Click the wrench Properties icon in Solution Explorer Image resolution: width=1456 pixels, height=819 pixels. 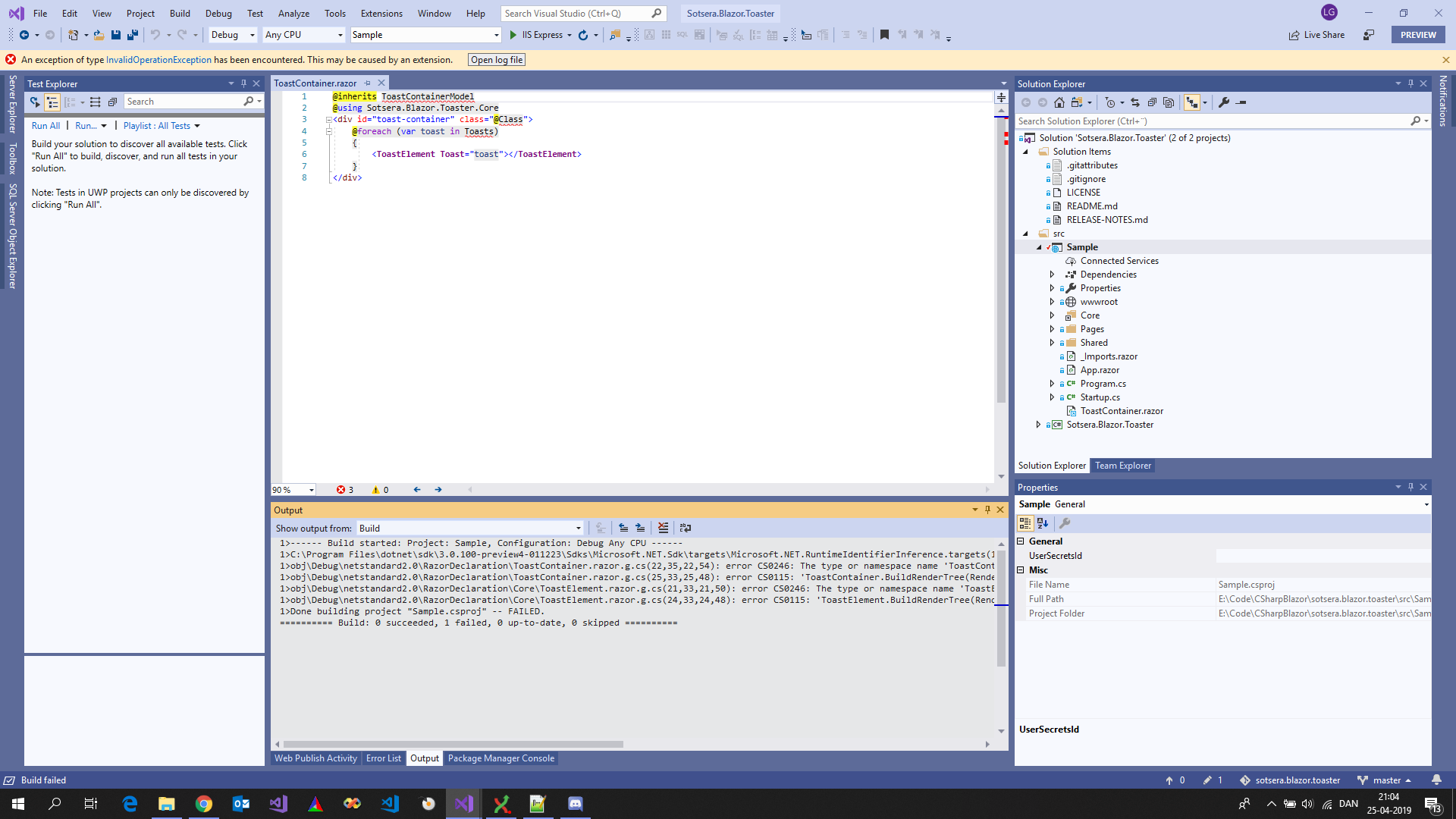[x=1224, y=102]
